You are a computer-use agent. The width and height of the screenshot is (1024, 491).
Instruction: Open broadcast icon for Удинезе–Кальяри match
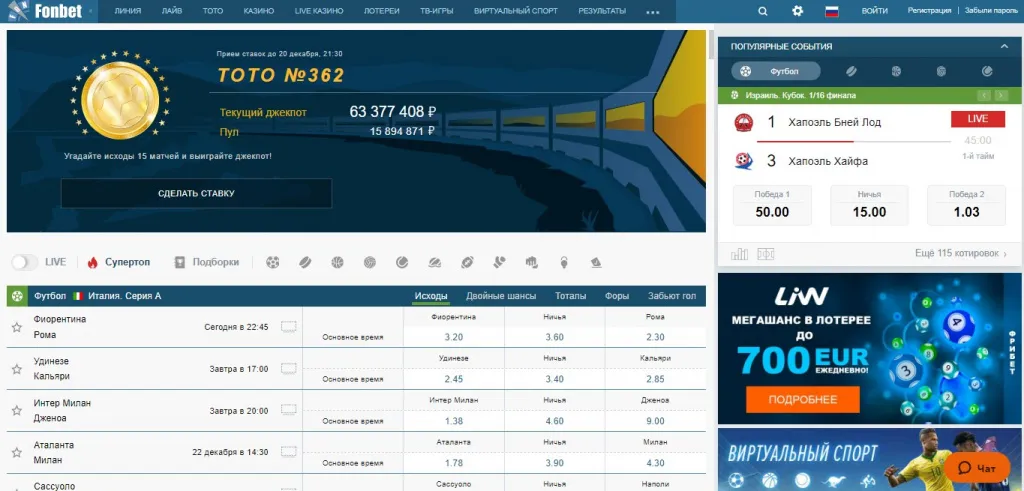click(x=289, y=369)
